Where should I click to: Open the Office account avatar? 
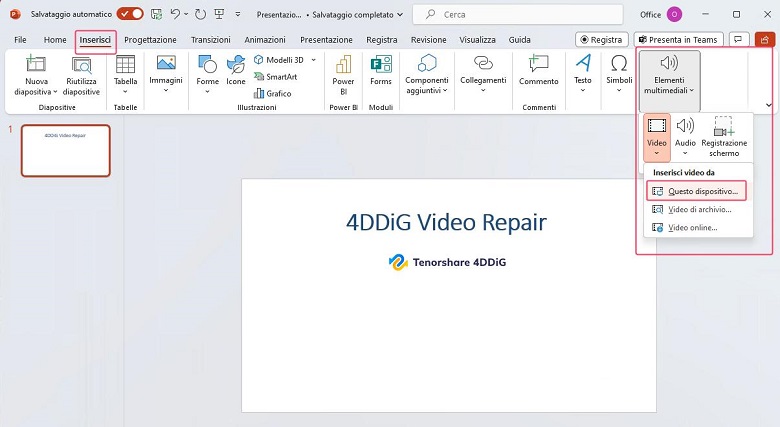[674, 15]
